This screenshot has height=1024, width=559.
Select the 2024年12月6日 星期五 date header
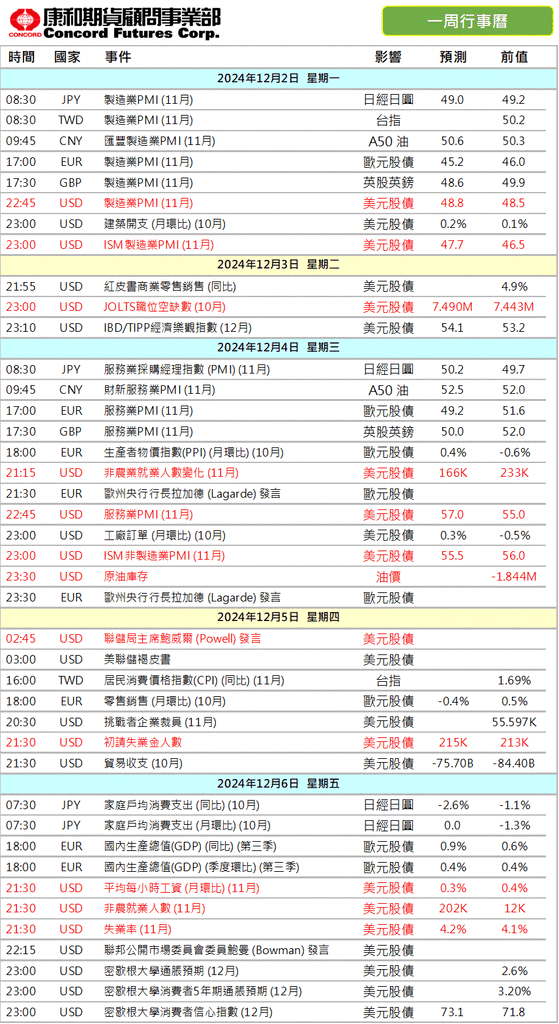(279, 782)
